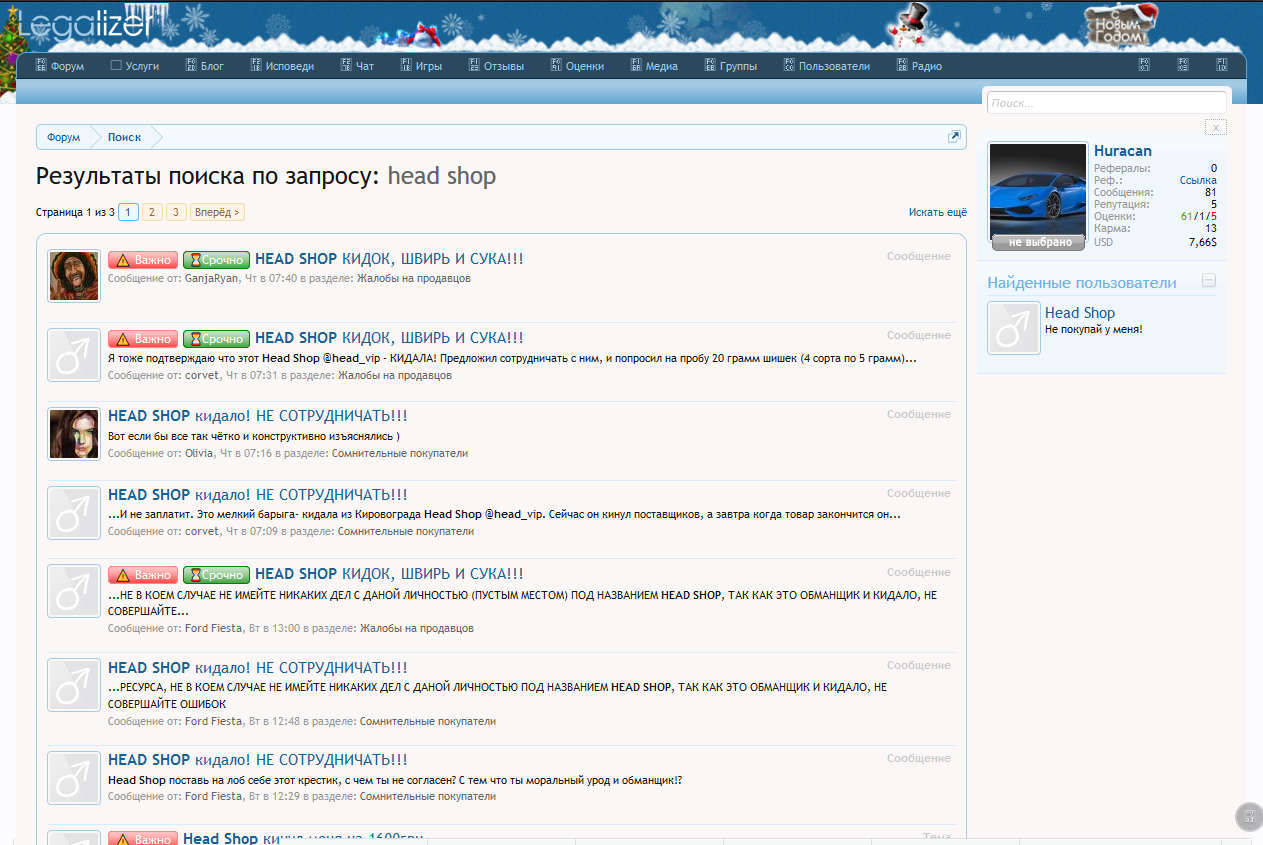The width and height of the screenshot is (1263, 845).
Task: Go to Форум breadcrumb
Action: click(x=63, y=137)
